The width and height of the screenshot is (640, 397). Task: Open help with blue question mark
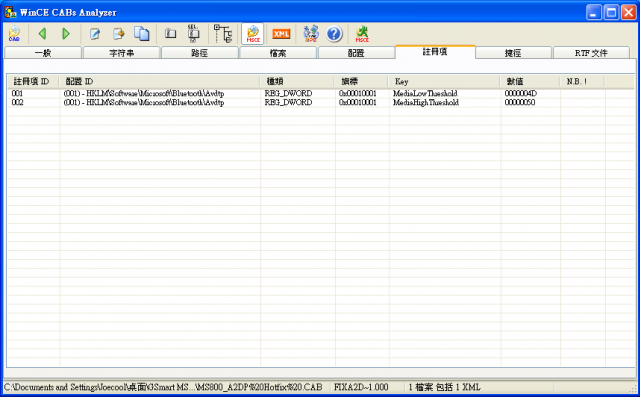point(334,33)
